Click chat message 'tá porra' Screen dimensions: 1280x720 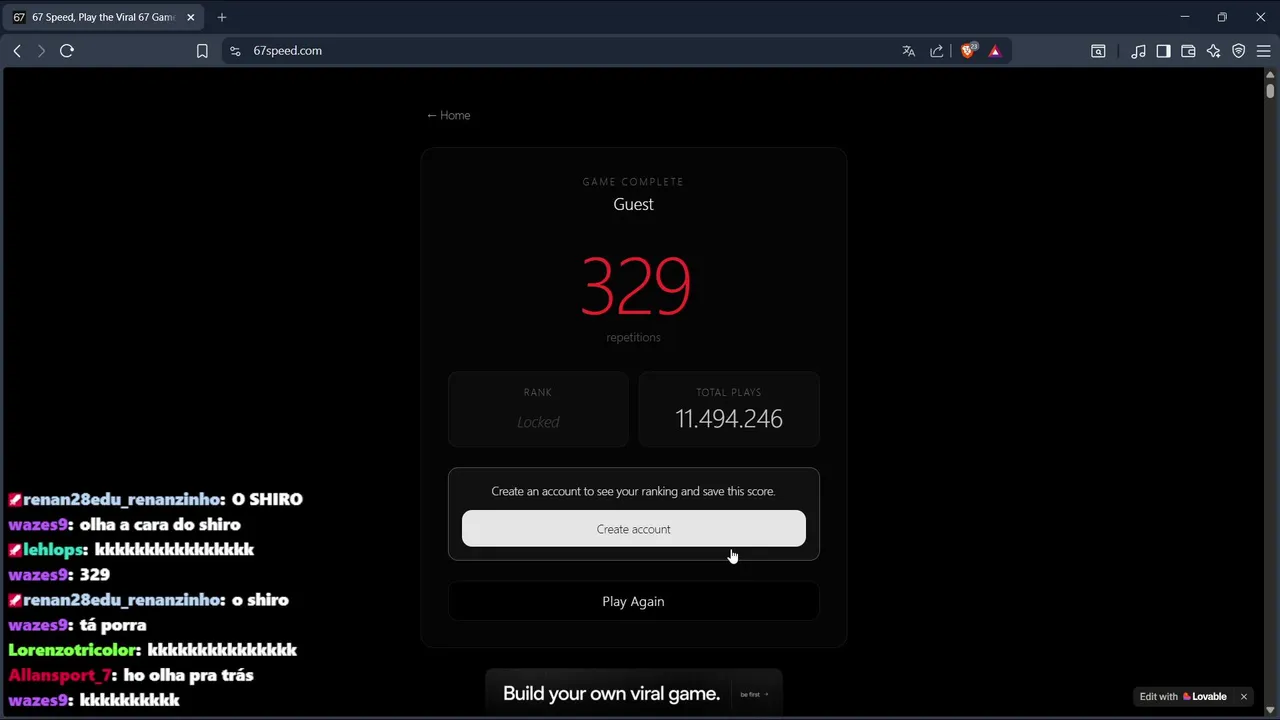[113, 625]
